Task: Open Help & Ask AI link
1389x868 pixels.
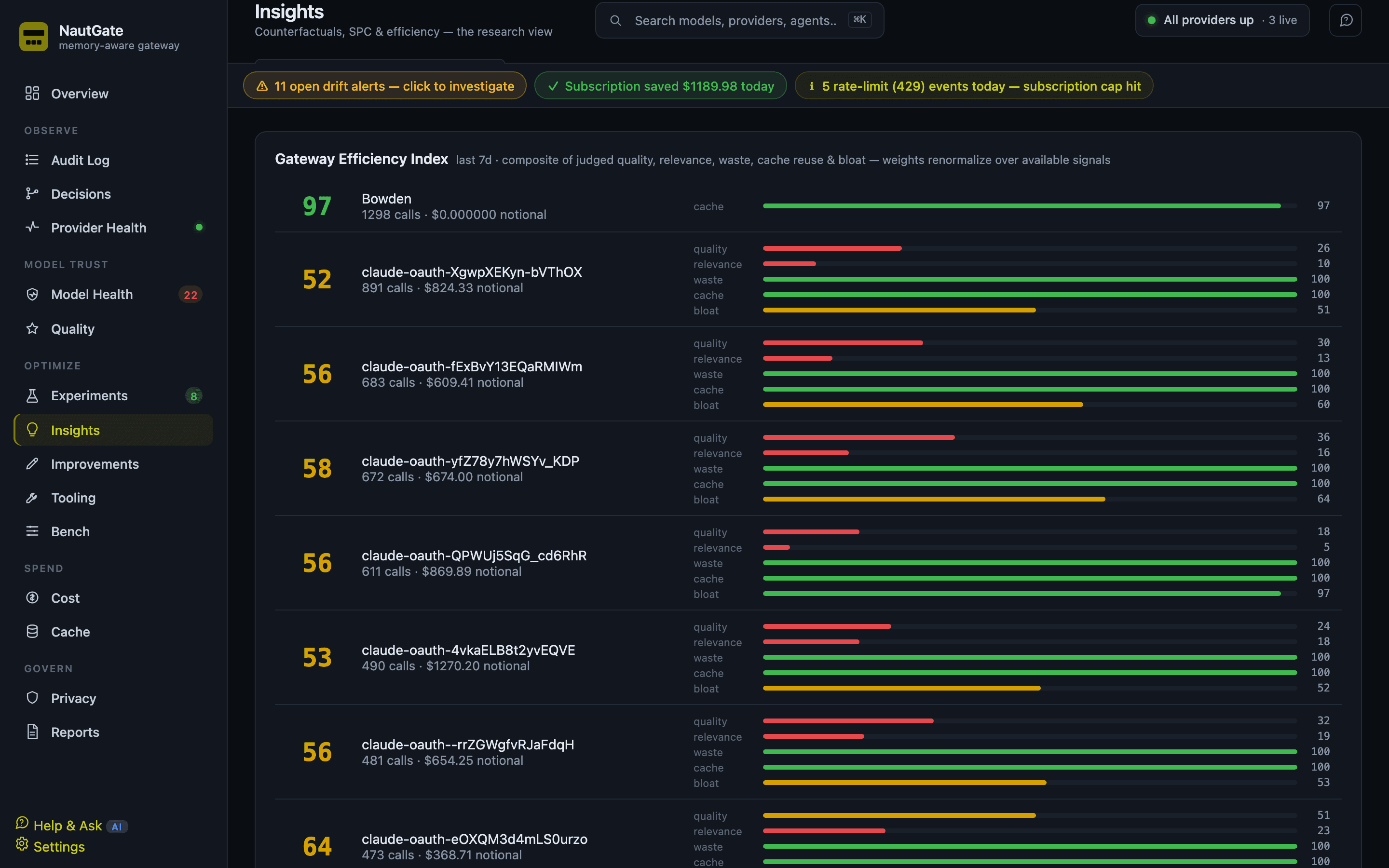Action: (72, 825)
